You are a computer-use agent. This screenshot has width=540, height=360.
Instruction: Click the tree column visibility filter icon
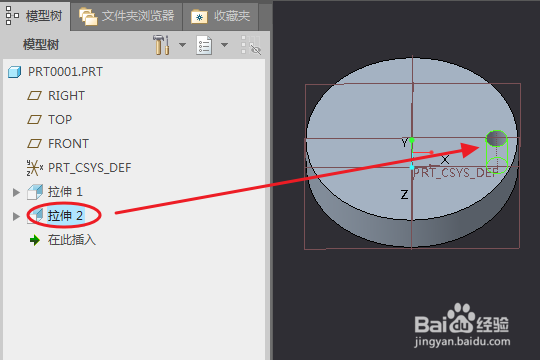pyautogui.click(x=251, y=45)
